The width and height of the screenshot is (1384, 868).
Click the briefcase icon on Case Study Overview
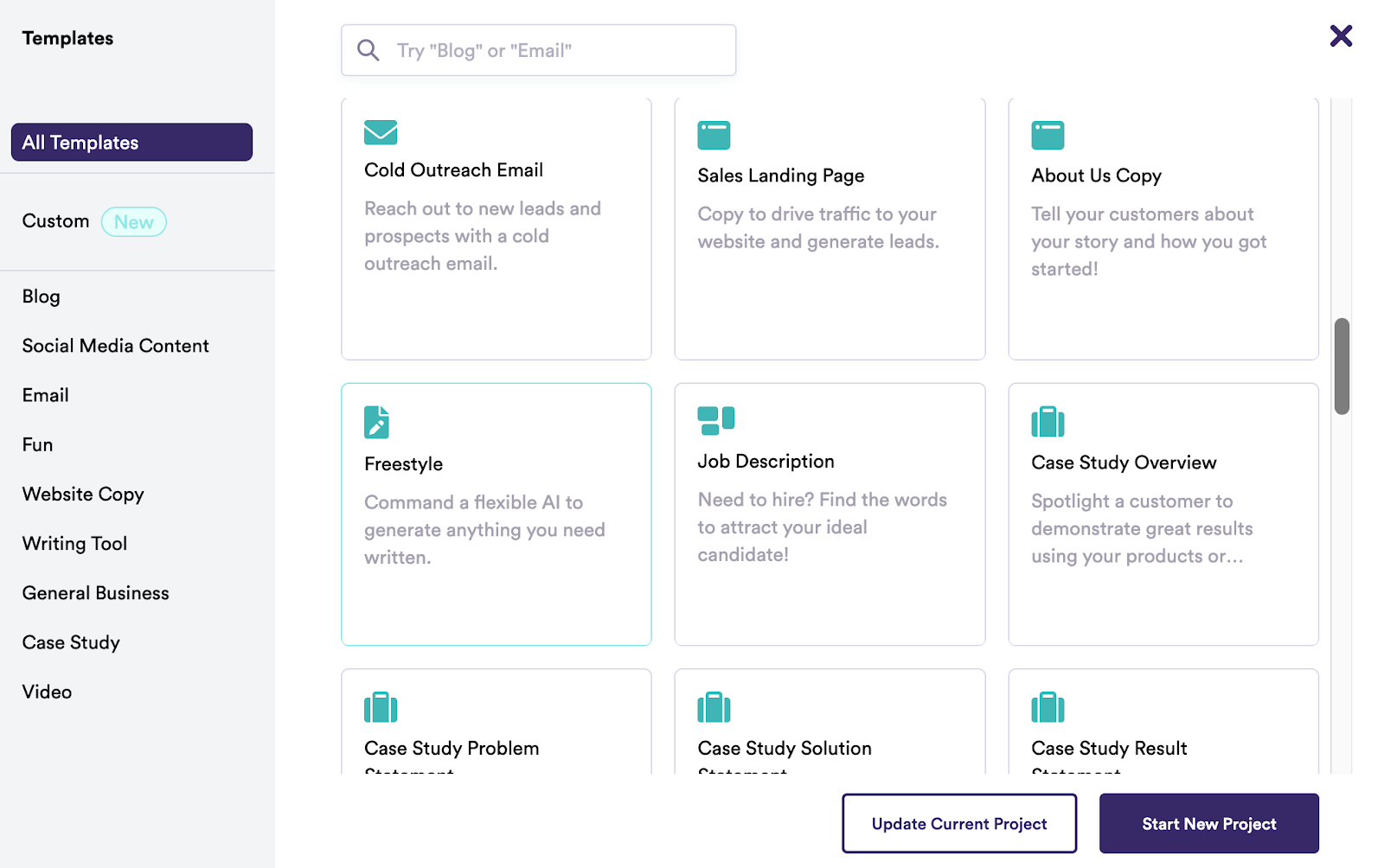pyautogui.click(x=1048, y=421)
